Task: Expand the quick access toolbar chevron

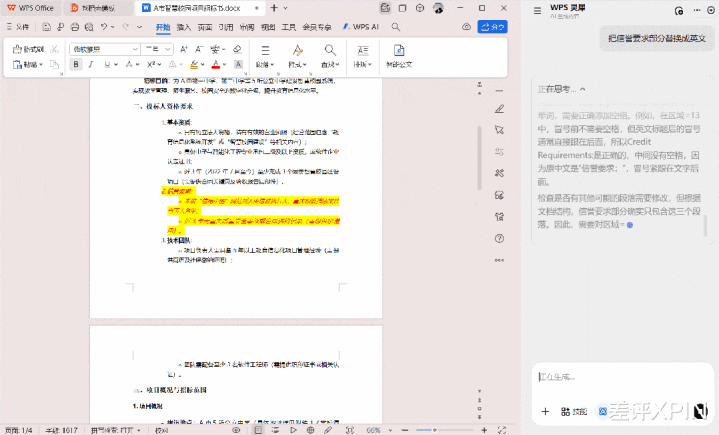Action: [140, 27]
